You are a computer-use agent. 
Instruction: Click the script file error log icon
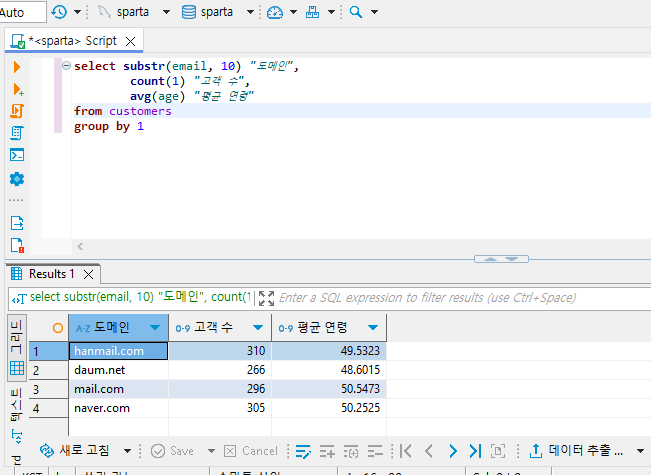pos(17,245)
